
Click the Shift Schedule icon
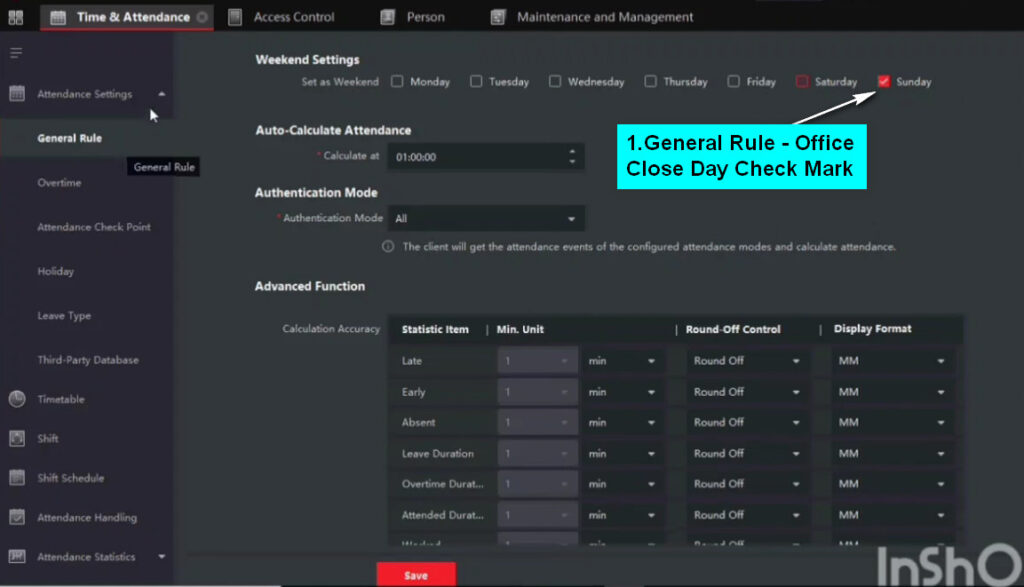point(17,478)
